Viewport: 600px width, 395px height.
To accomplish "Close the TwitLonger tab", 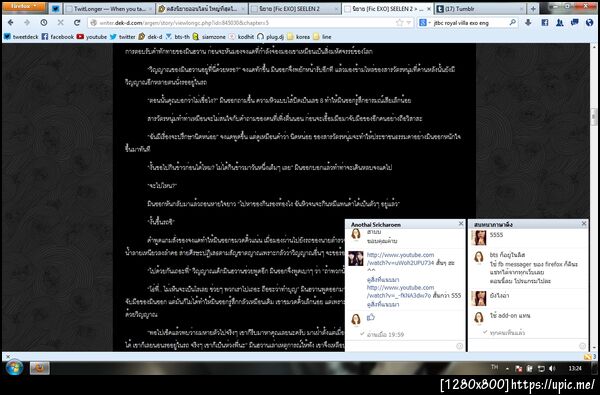I will (149, 9).
